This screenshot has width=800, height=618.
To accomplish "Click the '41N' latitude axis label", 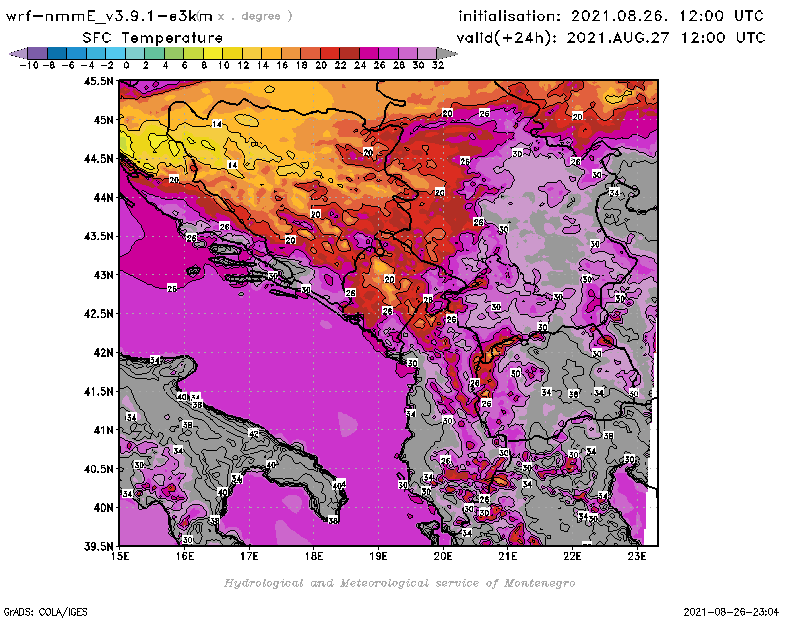I will [103, 430].
